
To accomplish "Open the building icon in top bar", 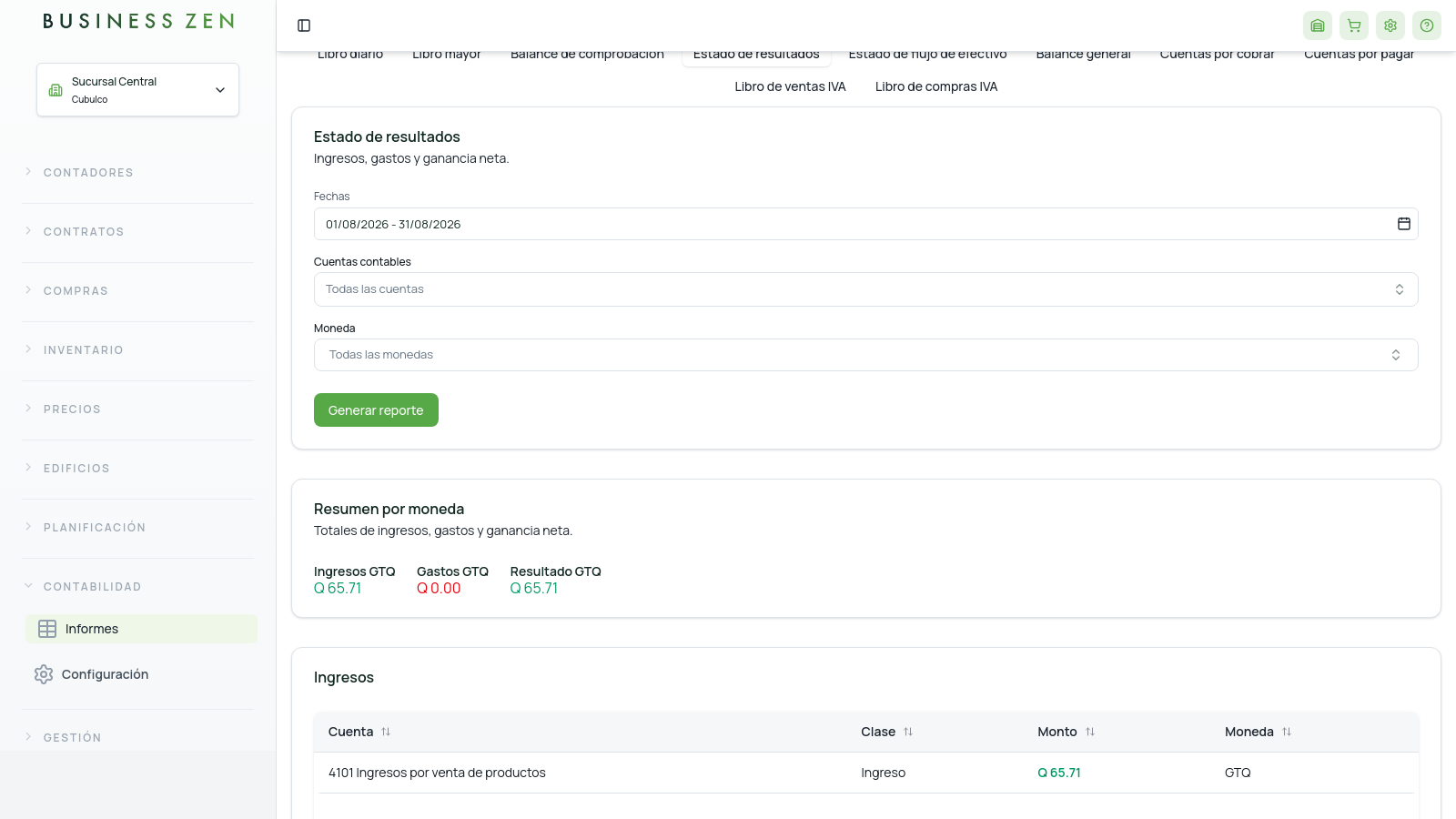I will pyautogui.click(x=1318, y=25).
